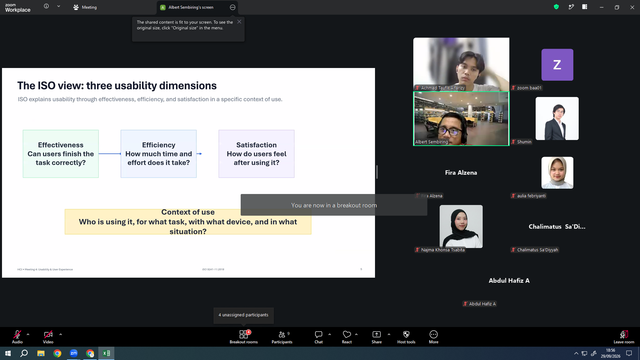
Task: Click the Leave room button
Action: [x=624, y=337]
